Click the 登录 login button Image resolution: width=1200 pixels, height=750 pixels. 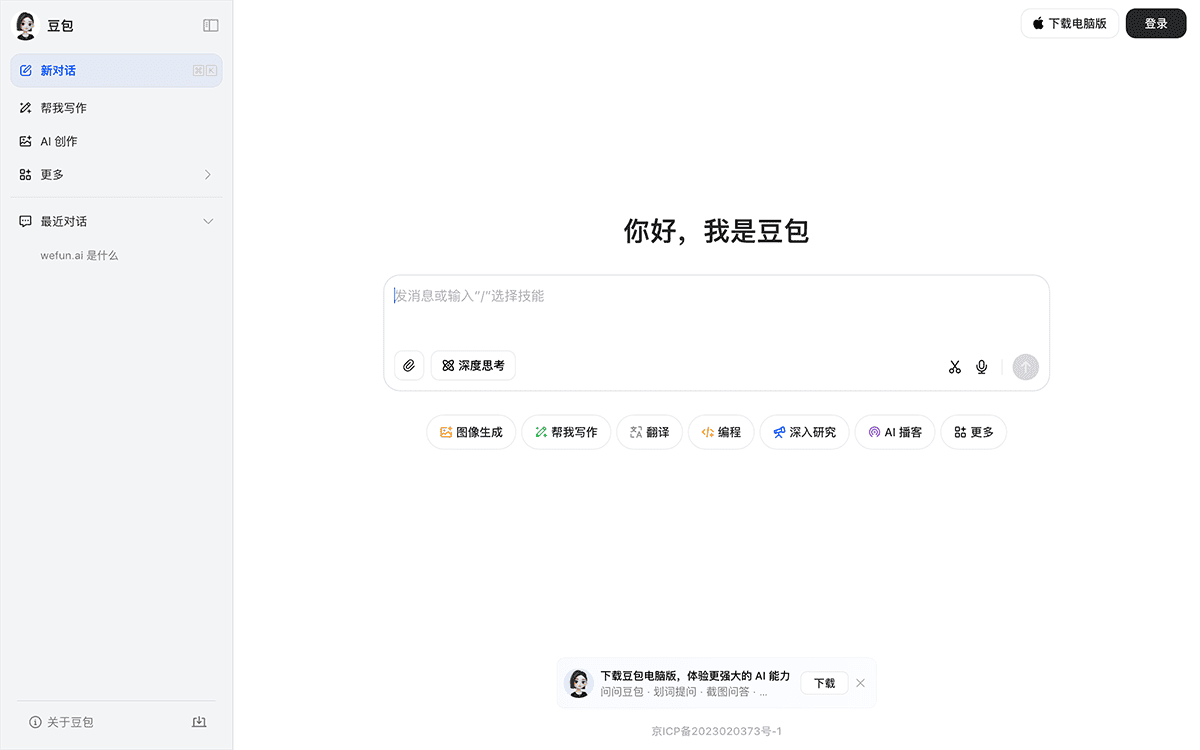1155,23
